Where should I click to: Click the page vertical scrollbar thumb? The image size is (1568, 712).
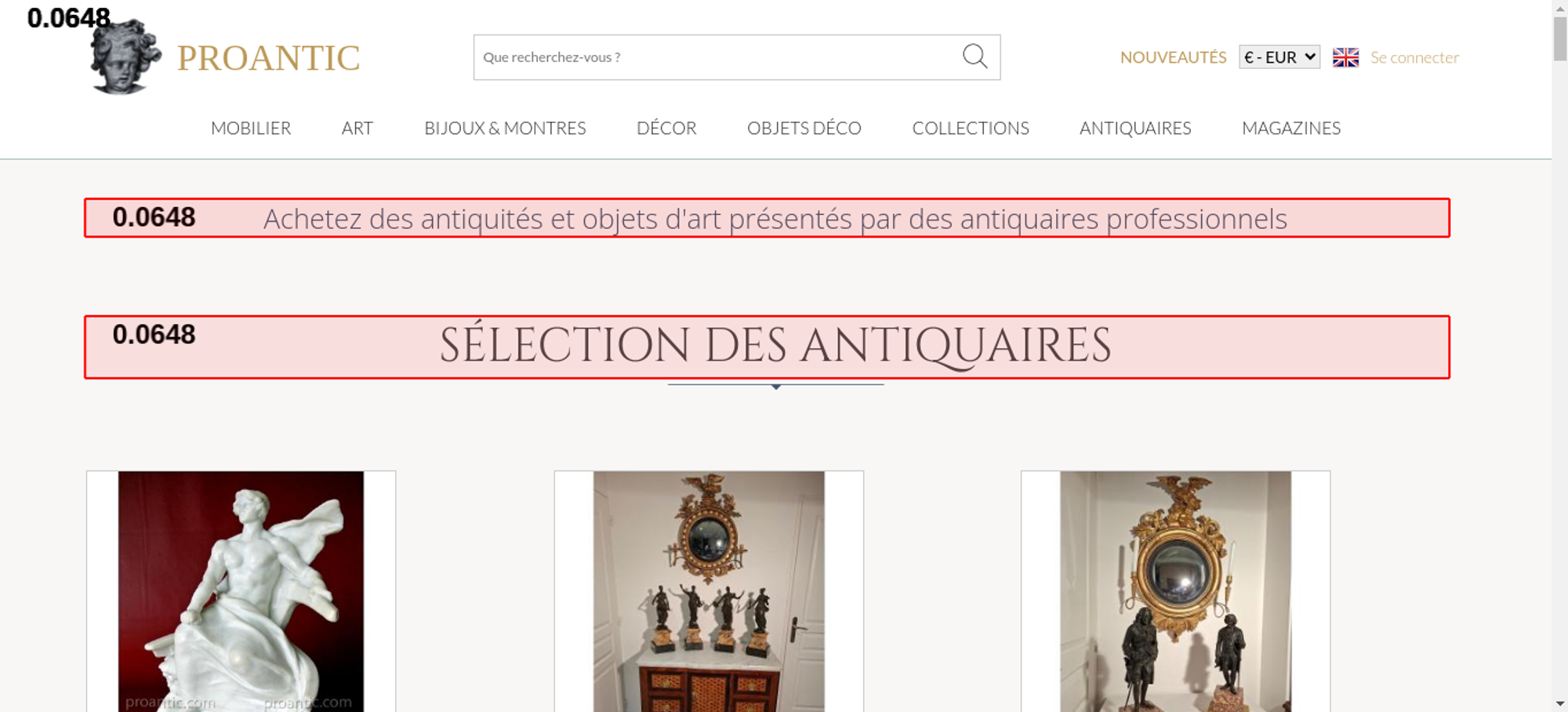click(1560, 38)
